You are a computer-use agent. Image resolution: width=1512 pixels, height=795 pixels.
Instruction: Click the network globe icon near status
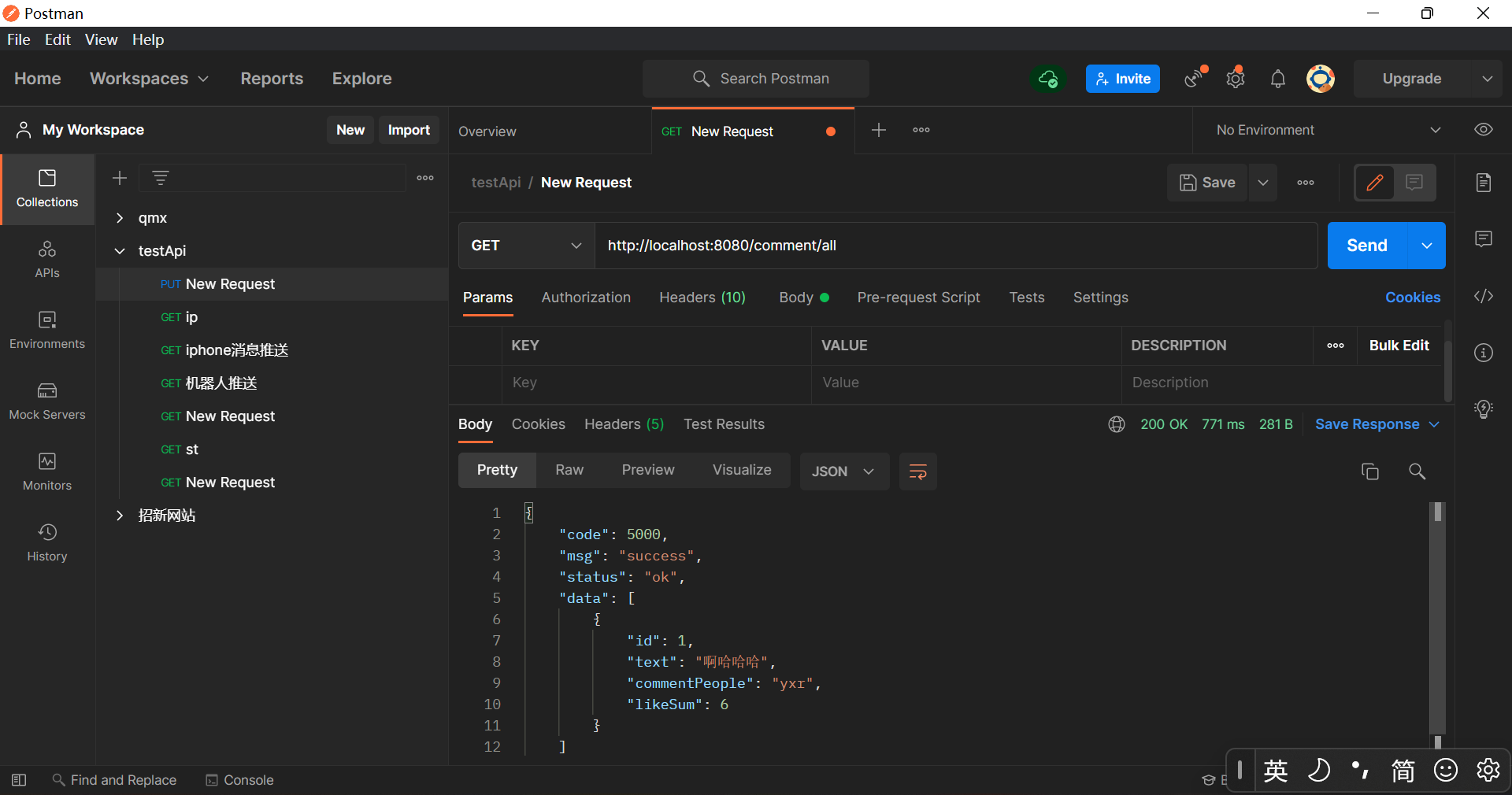click(1117, 424)
